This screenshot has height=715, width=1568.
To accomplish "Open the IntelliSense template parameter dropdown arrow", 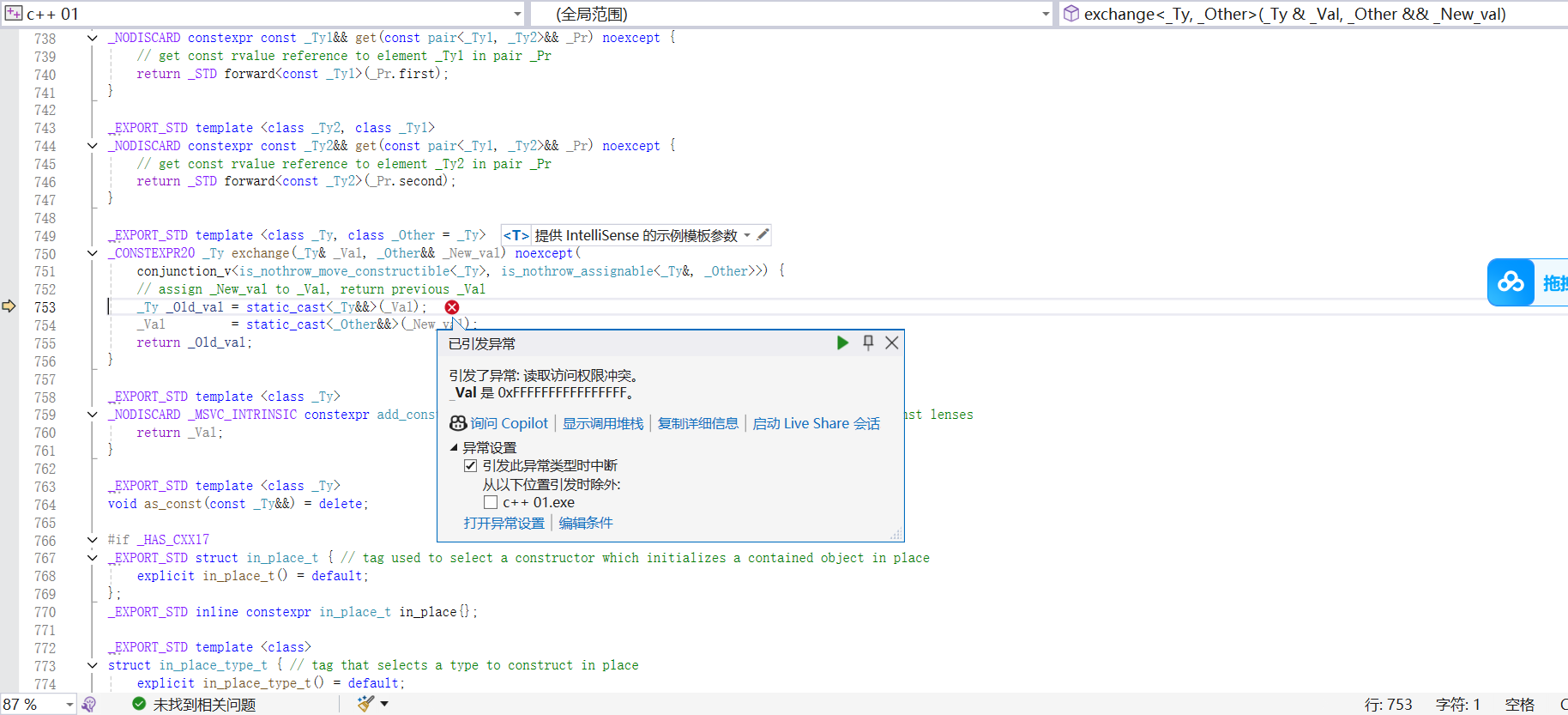I will tap(747, 235).
